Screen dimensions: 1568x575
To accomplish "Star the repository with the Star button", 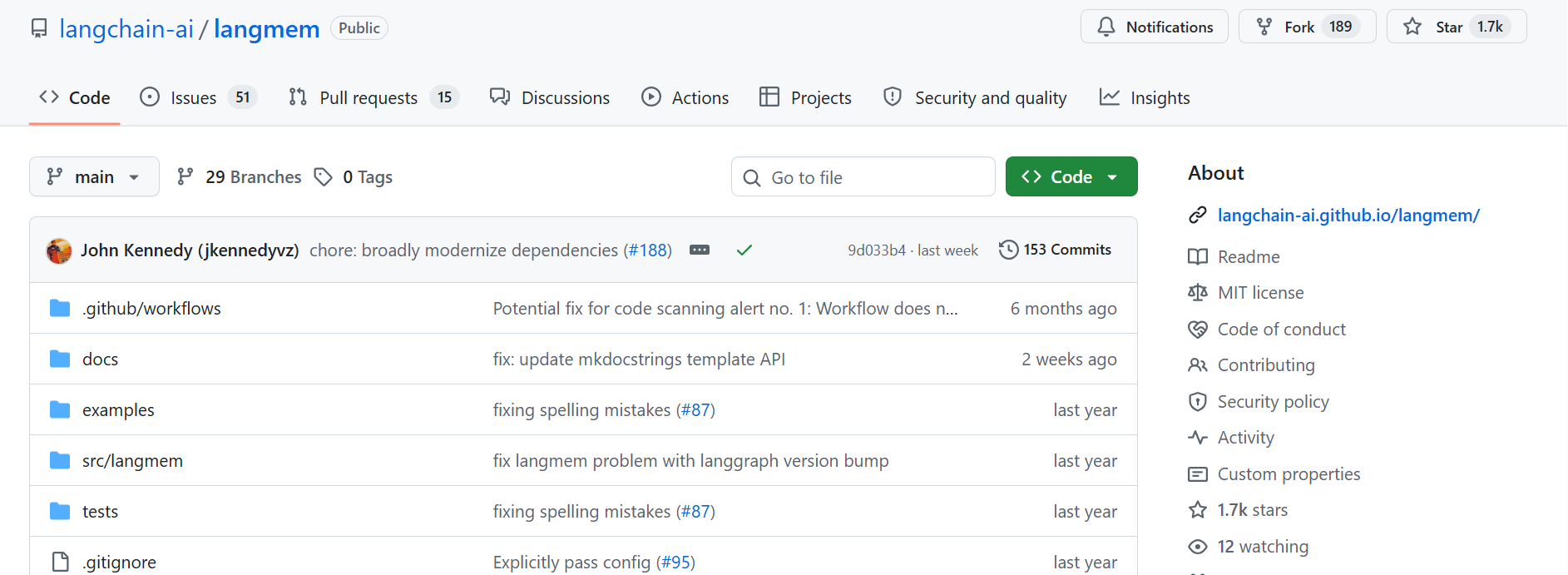I will [x=1456, y=27].
